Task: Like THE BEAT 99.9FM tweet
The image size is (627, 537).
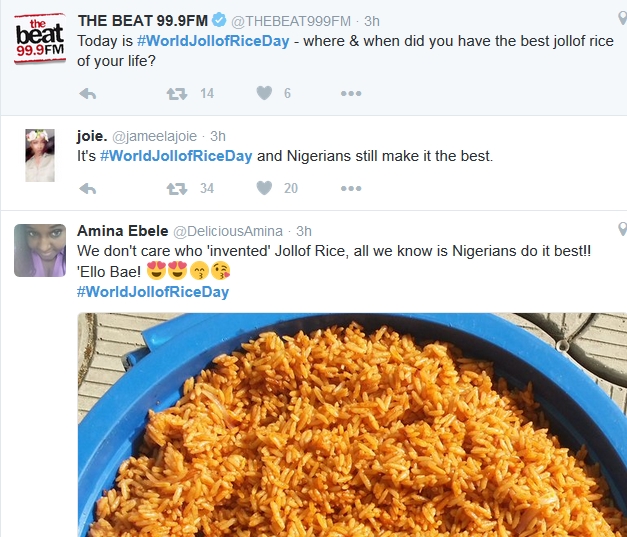Action: pos(264,93)
